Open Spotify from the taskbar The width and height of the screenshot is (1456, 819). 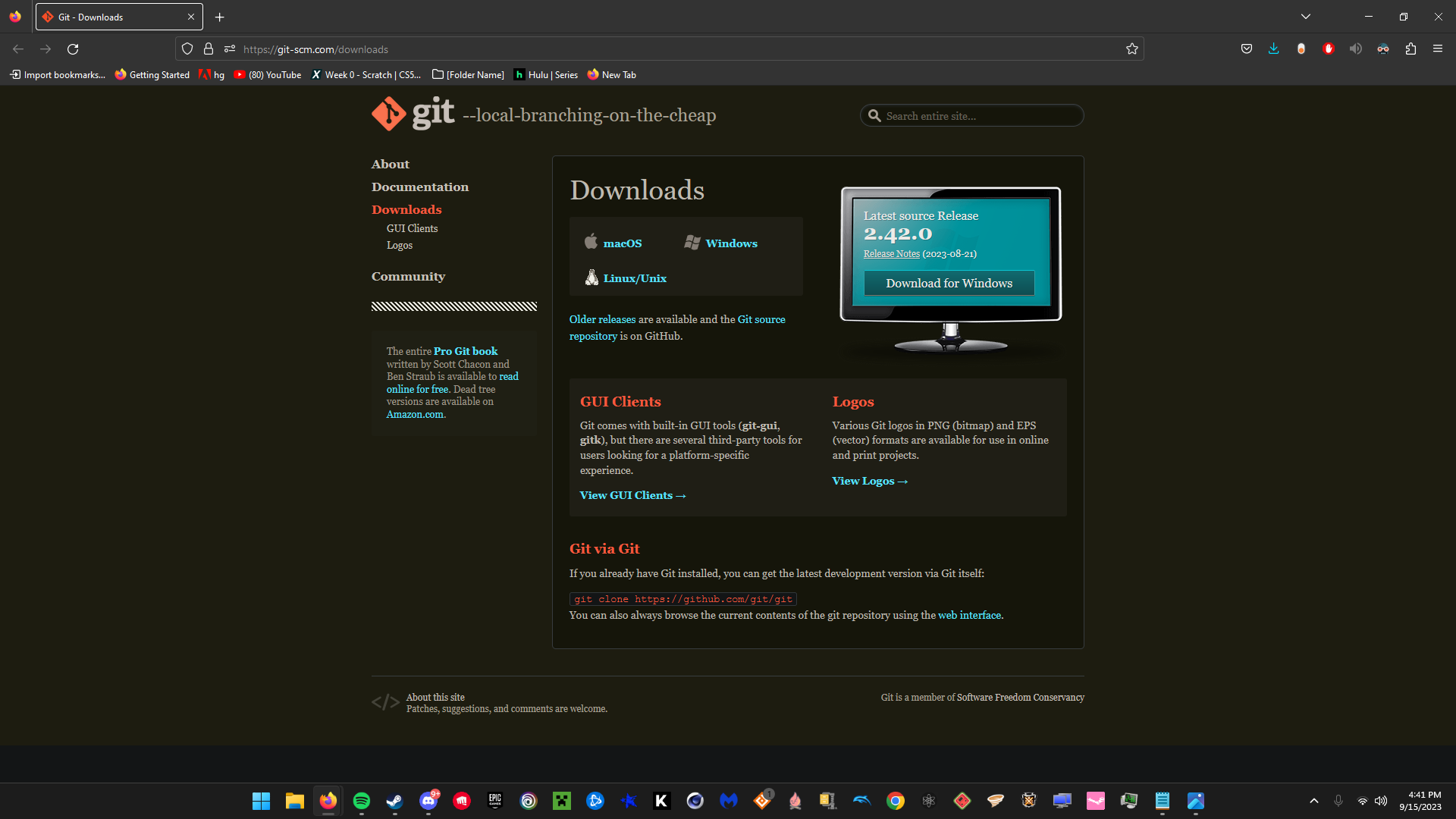pyautogui.click(x=362, y=801)
